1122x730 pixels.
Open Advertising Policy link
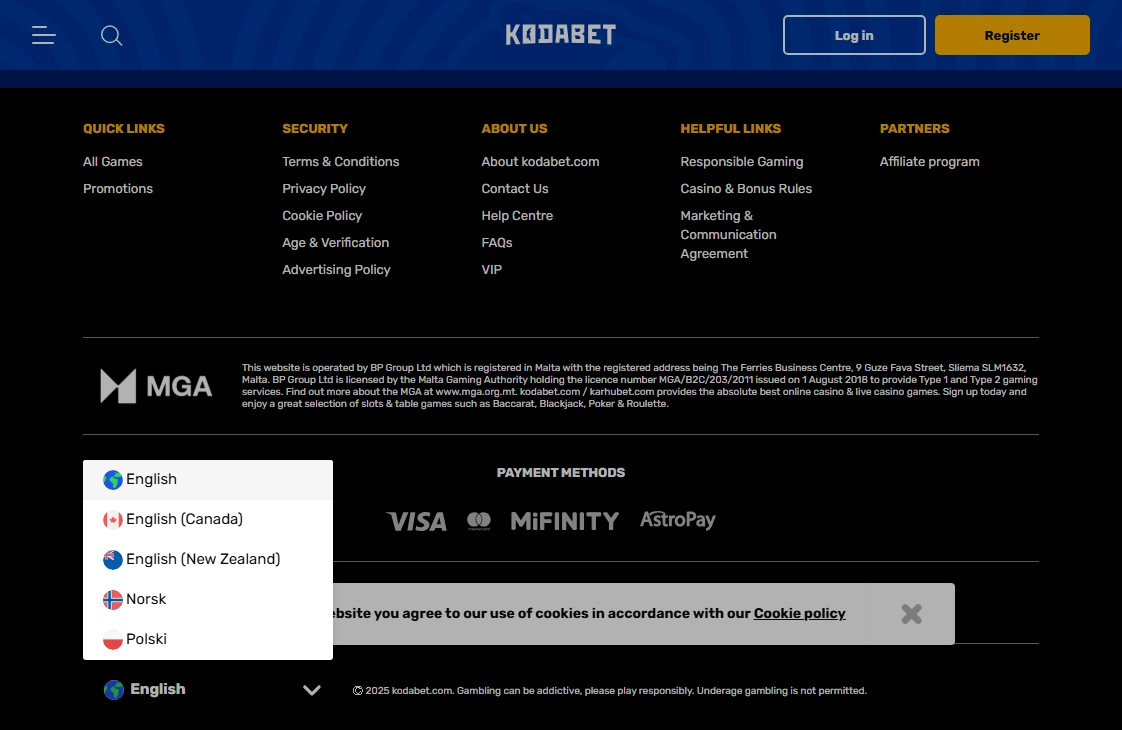[336, 270]
